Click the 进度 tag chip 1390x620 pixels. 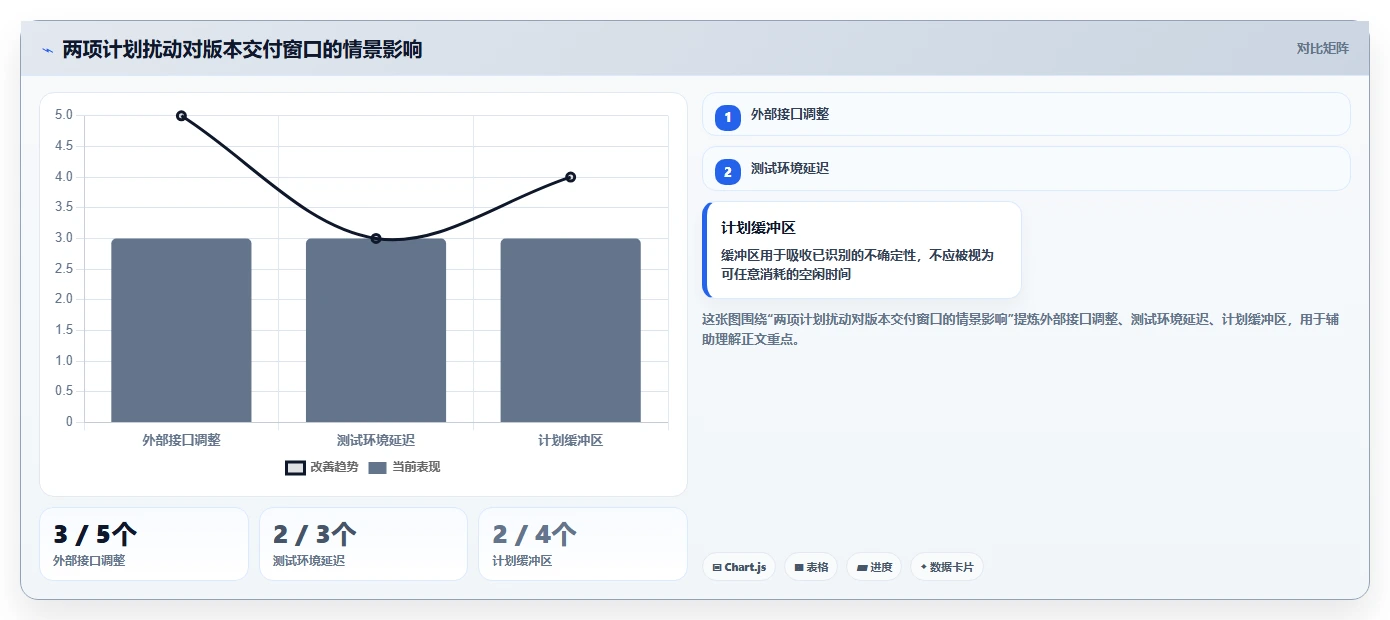874,567
